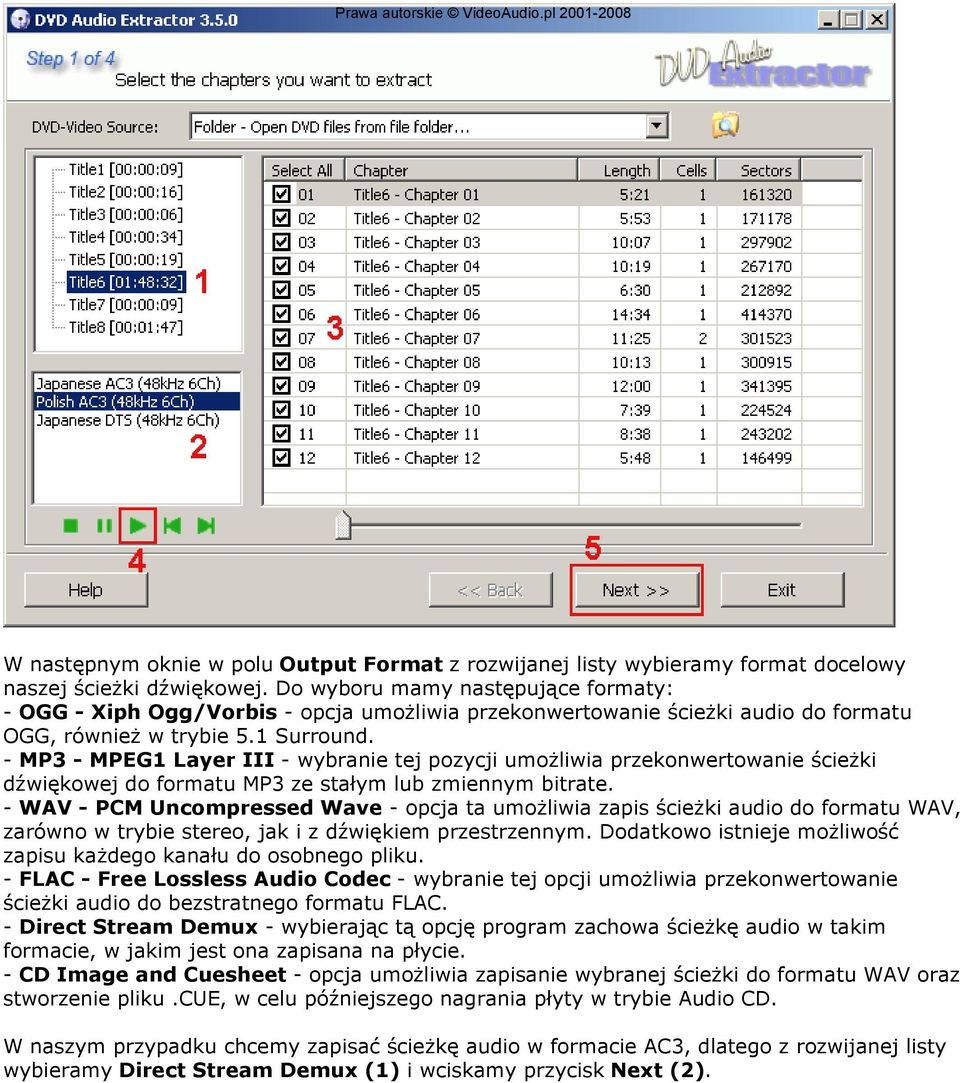Uncheck chapter 10 checkbox
960x1083 pixels.
(x=281, y=410)
